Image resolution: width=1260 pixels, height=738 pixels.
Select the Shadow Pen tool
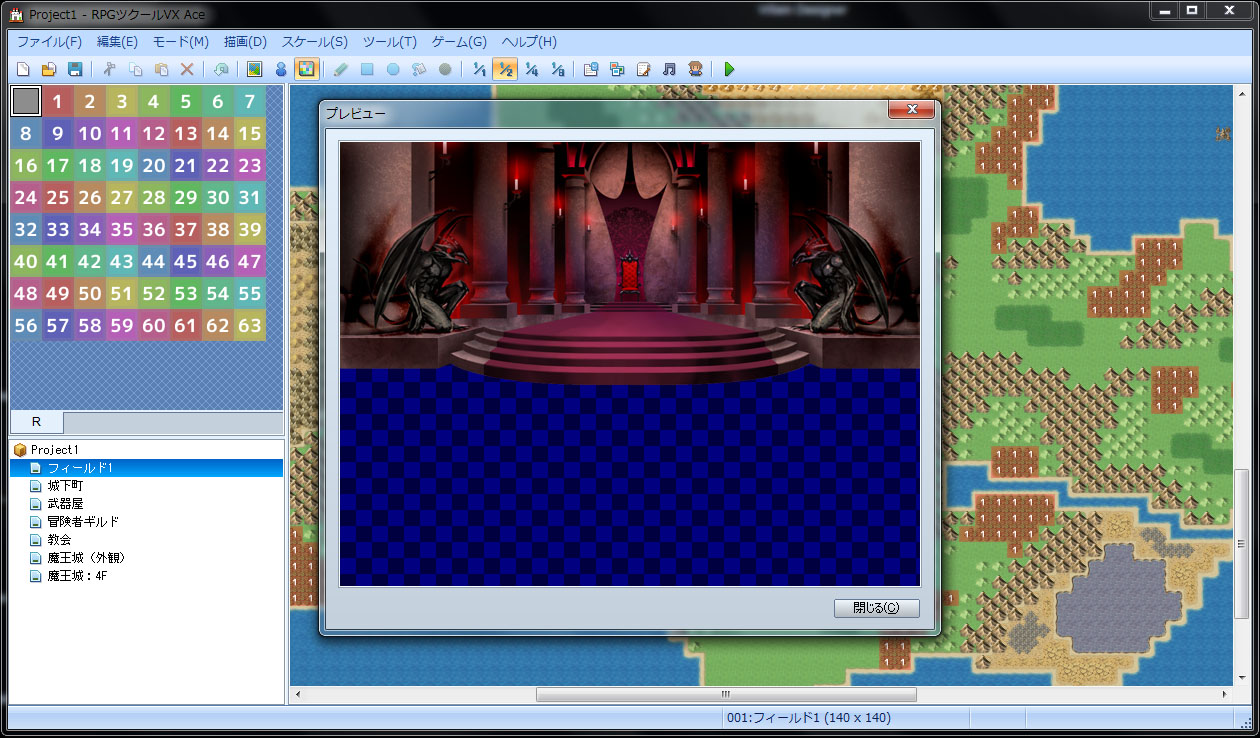445,70
